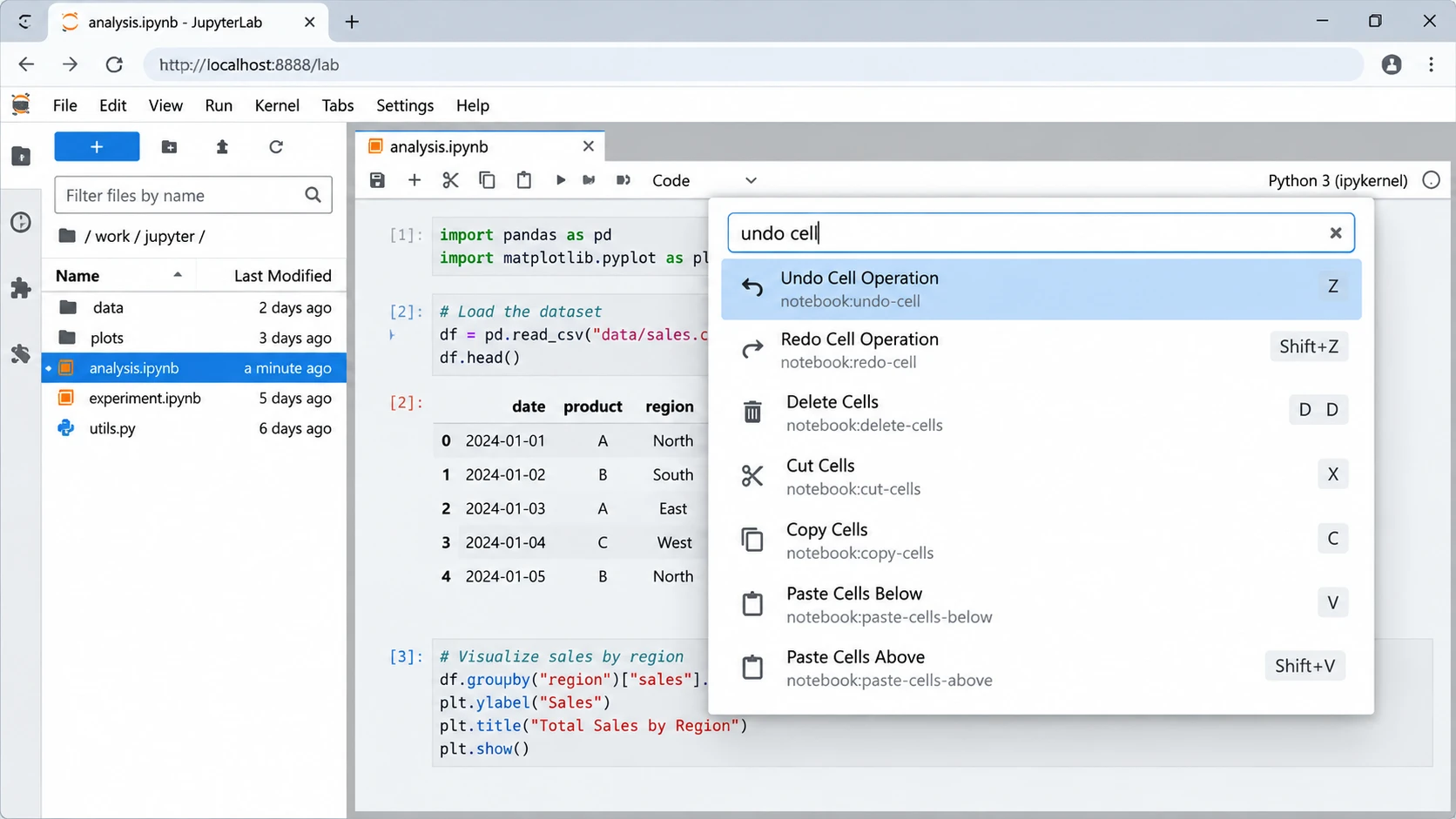The width and height of the screenshot is (1456, 819).
Task: Open a new browser tab
Action: [352, 22]
